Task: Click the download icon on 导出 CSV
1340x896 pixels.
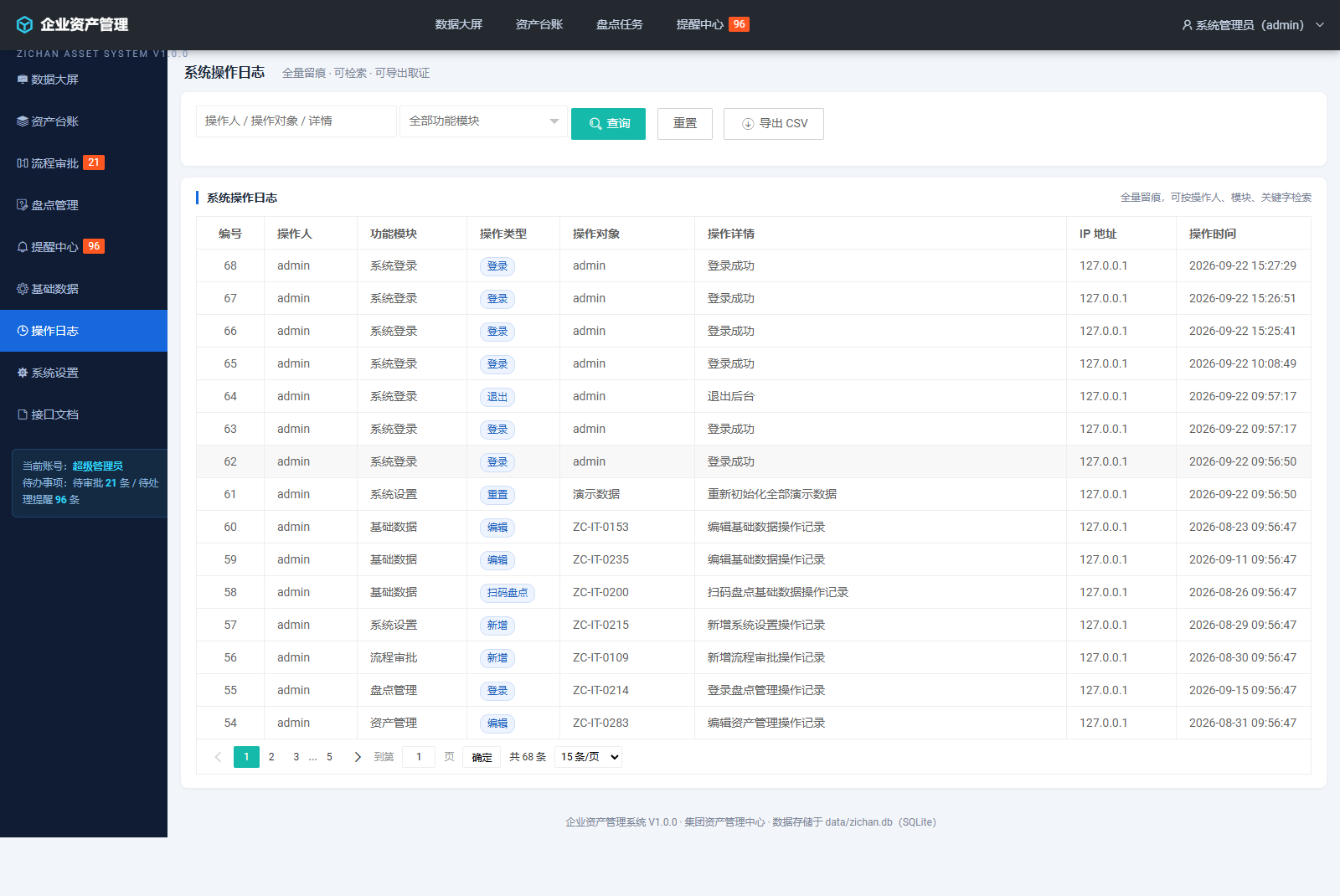Action: [748, 124]
